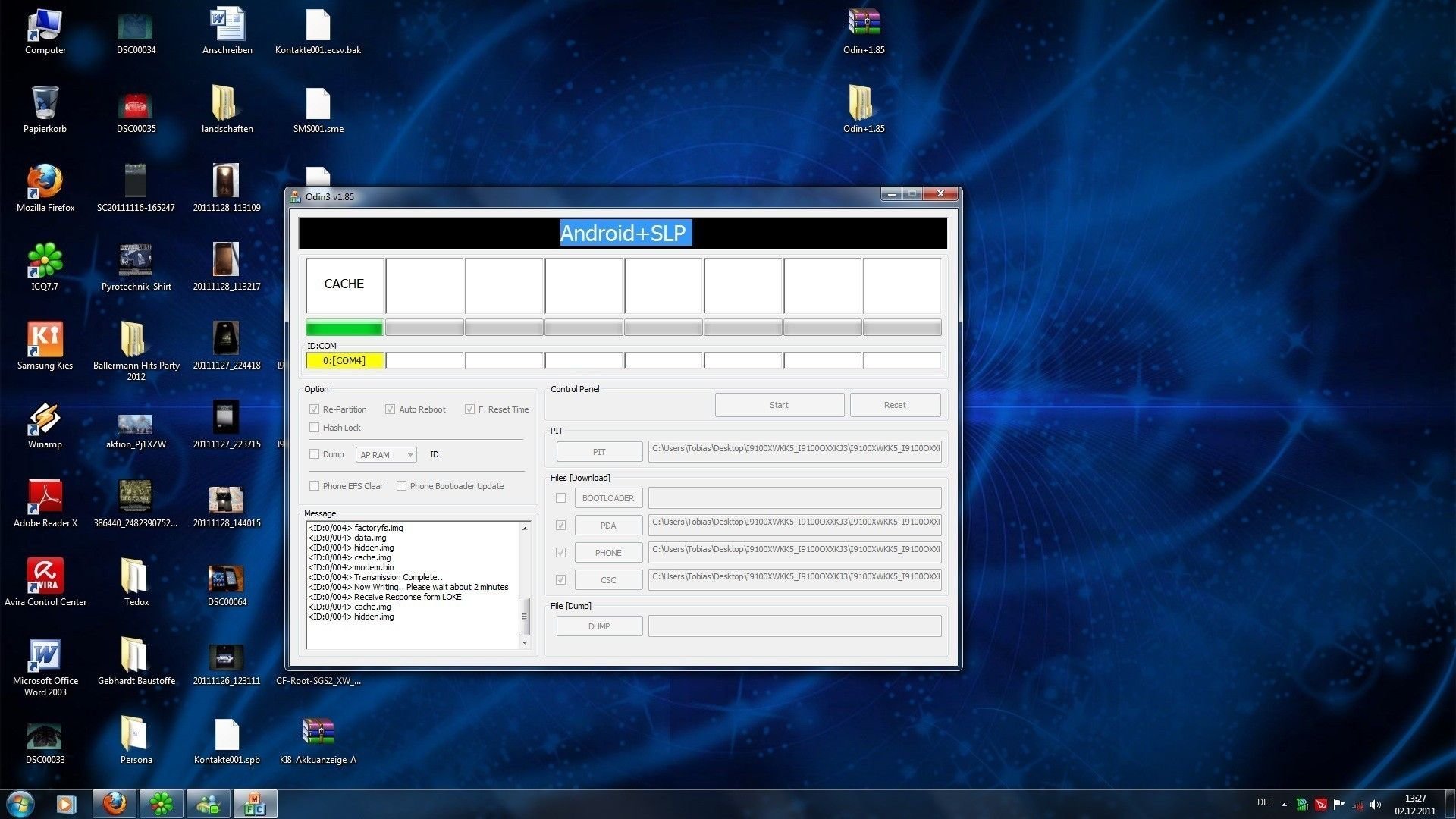Open the Papierkorb recycle bin icon
Viewport: 1456px width, 819px height.
point(45,110)
